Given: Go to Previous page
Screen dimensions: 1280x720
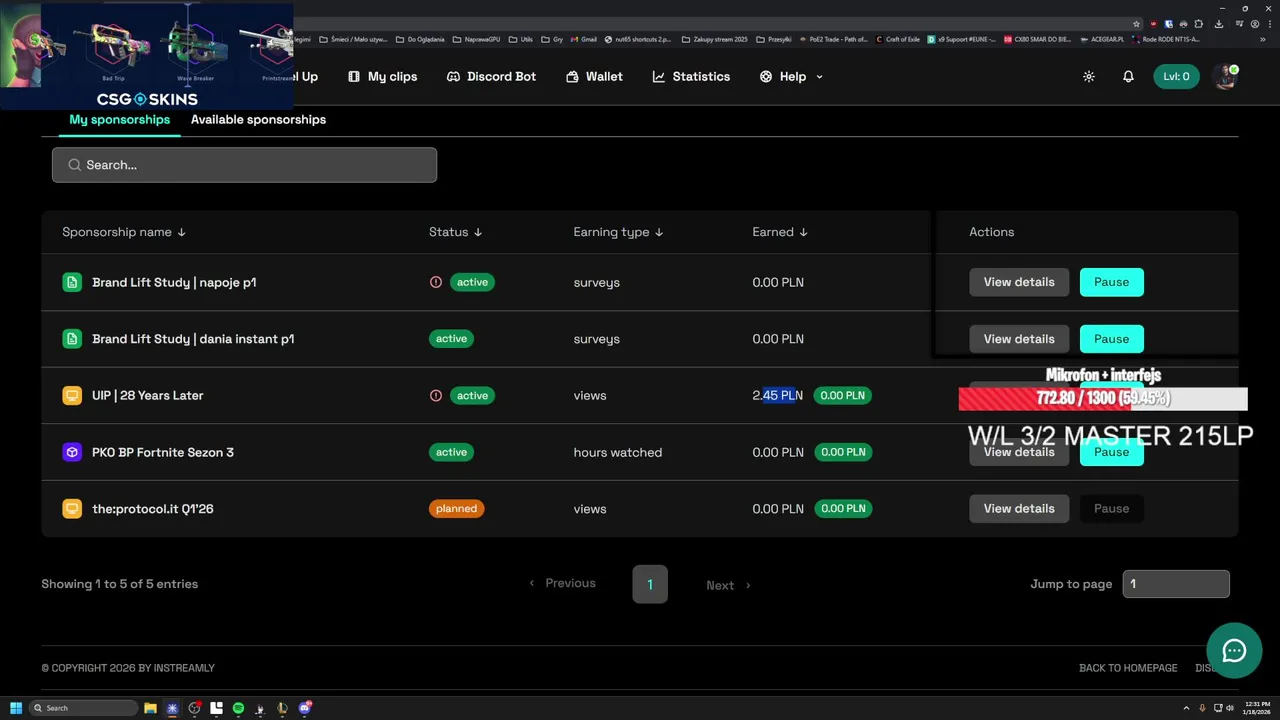Looking at the screenshot, I should (562, 583).
